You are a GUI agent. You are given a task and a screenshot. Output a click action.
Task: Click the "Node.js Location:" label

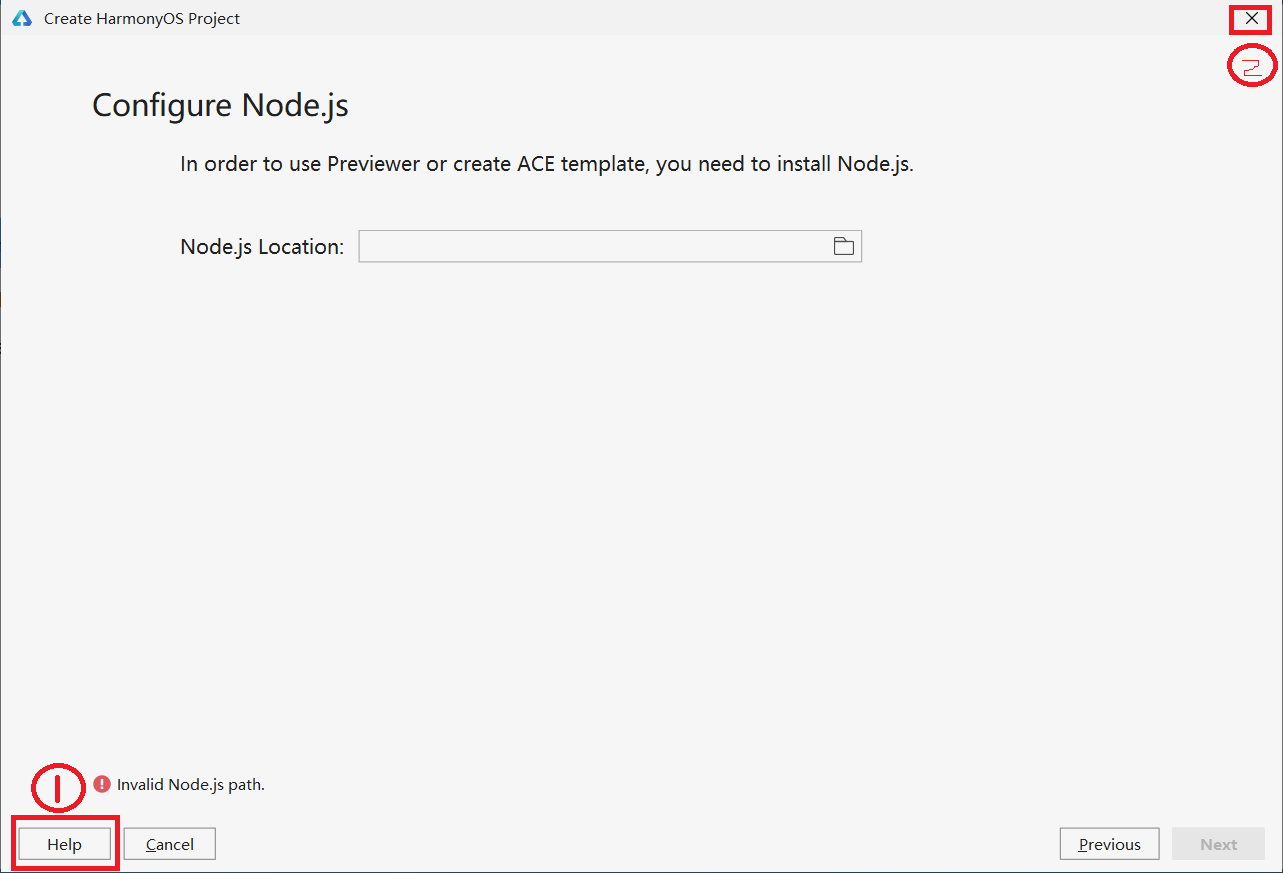pyautogui.click(x=262, y=247)
